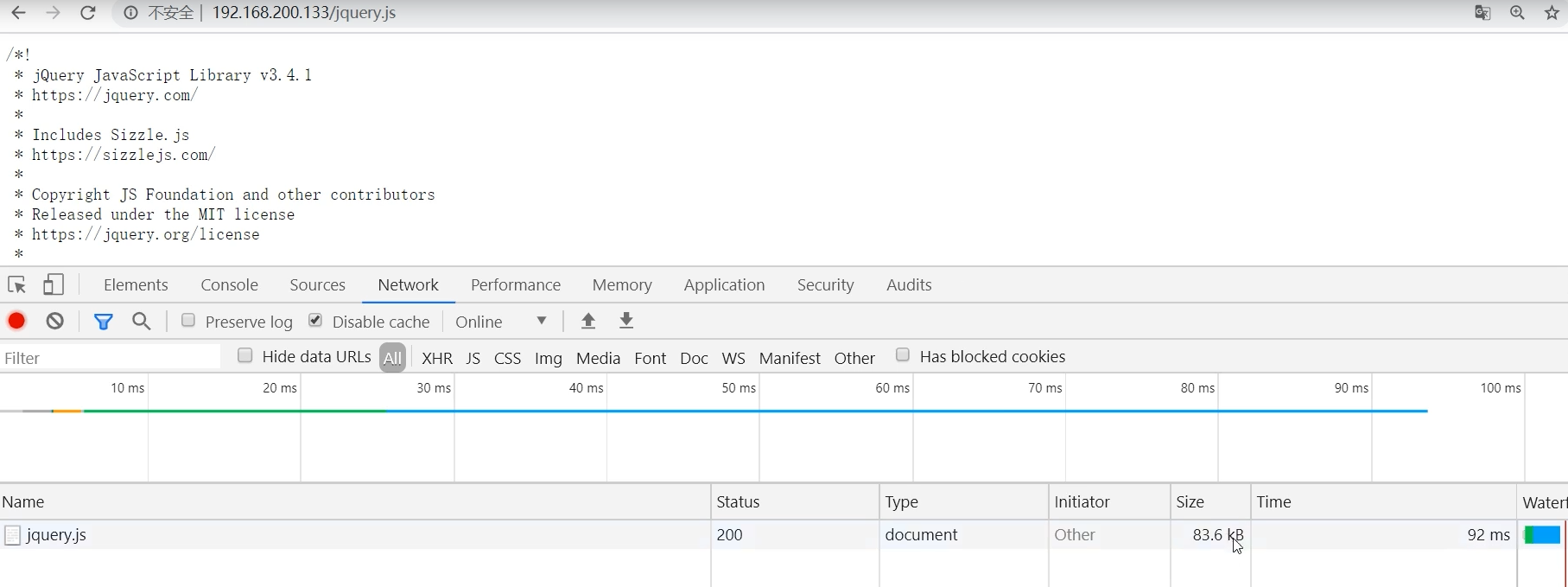Activate the inspect element picker icon
This screenshot has height=587, width=1568.
16,284
